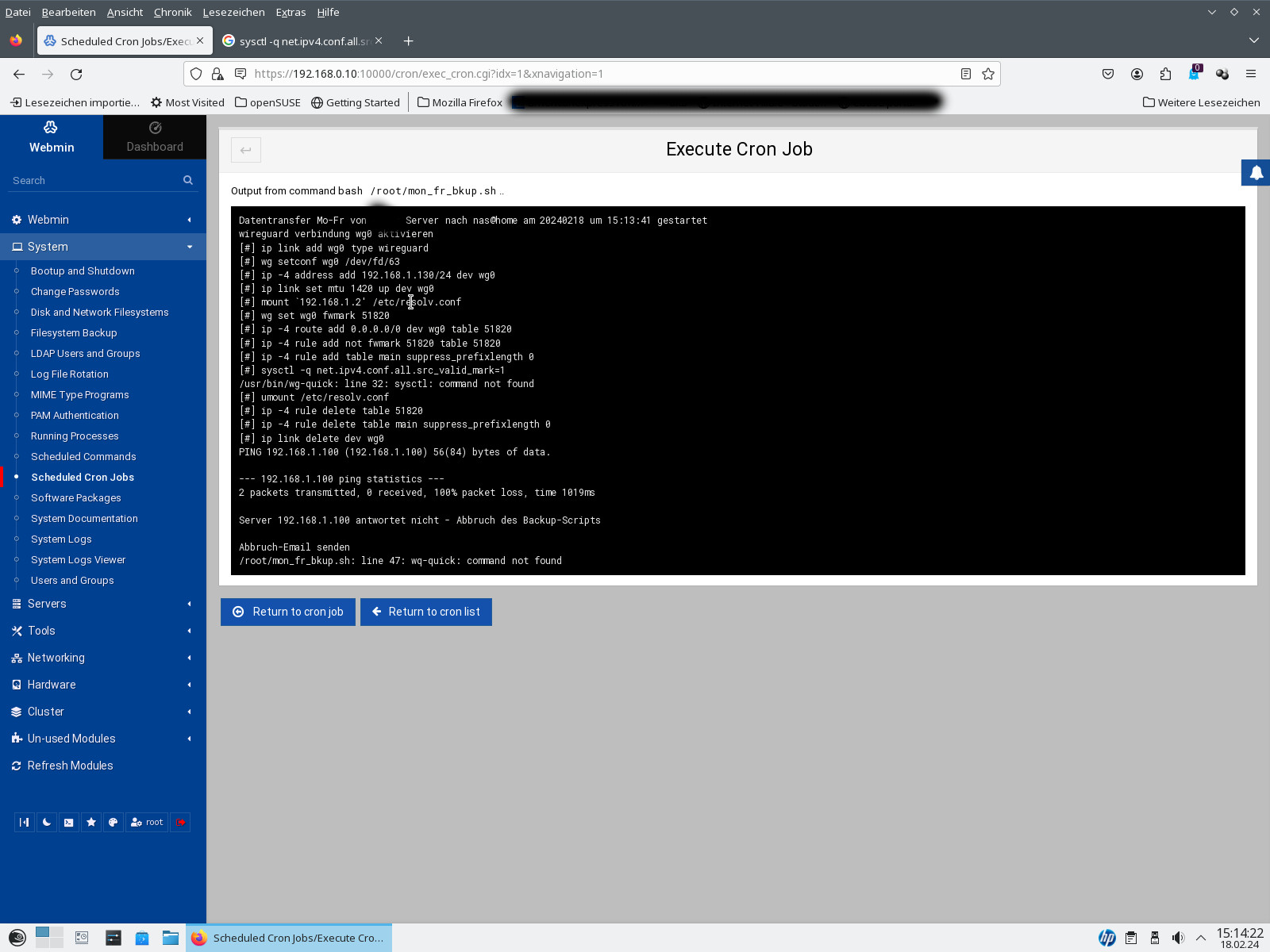This screenshot has height=952, width=1270.
Task: Expand the Hardware category
Action: click(103, 685)
